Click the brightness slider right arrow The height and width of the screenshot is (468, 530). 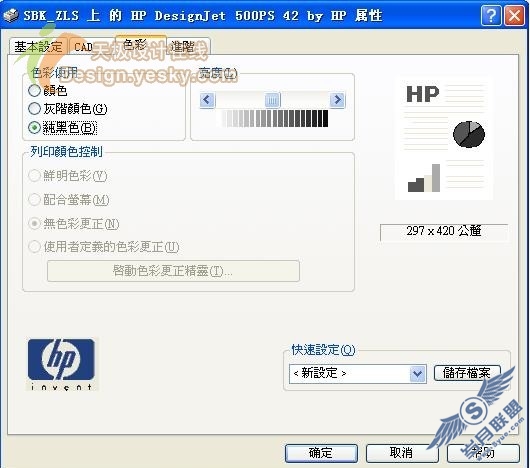[x=337, y=100]
